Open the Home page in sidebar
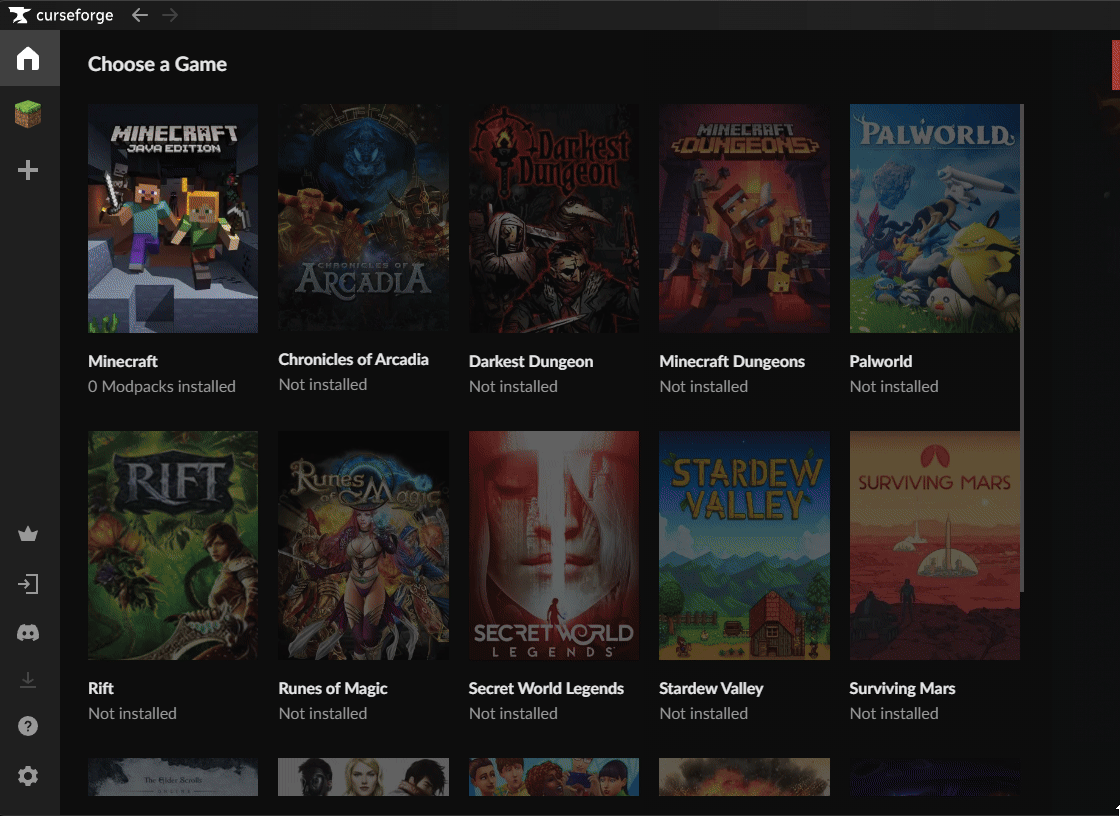1120x816 pixels. [28, 59]
